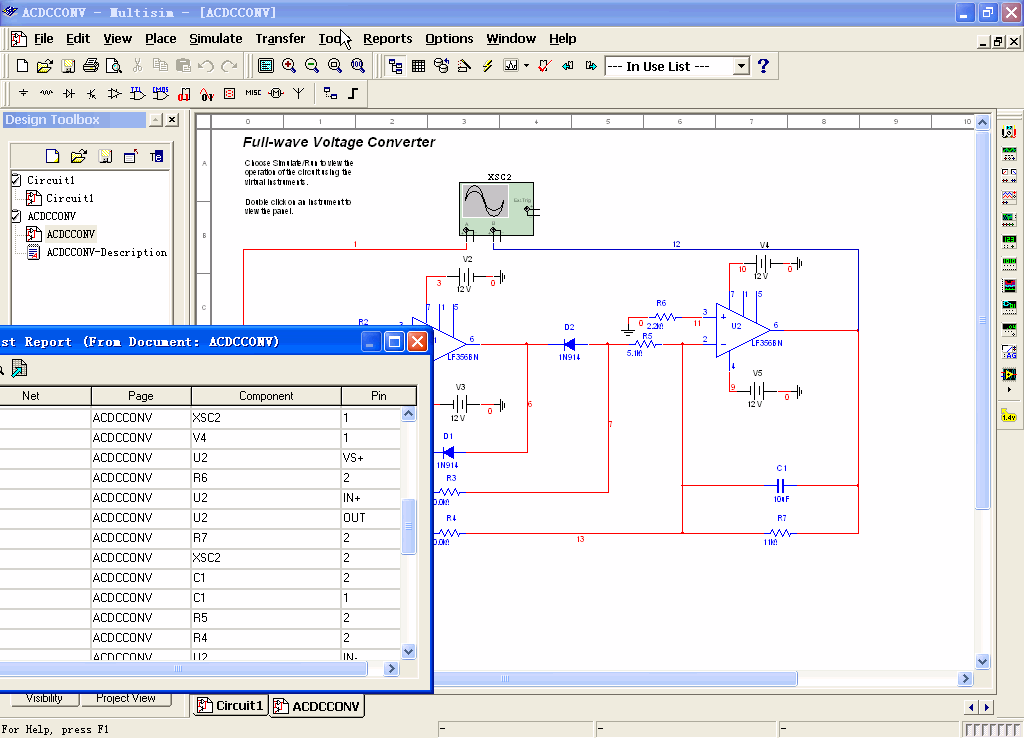Zoom to selected area icon

[x=334, y=65]
